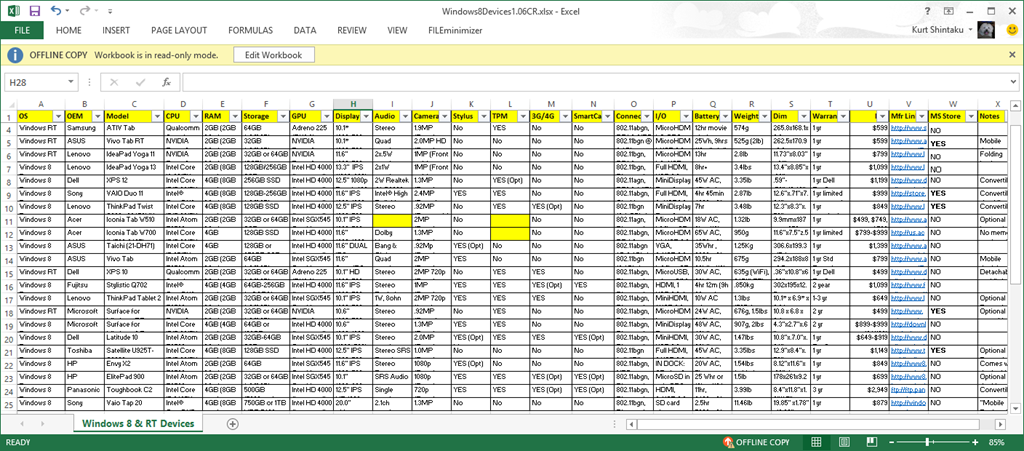Open the FILE menu
The width and height of the screenshot is (1024, 451).
(x=22, y=31)
